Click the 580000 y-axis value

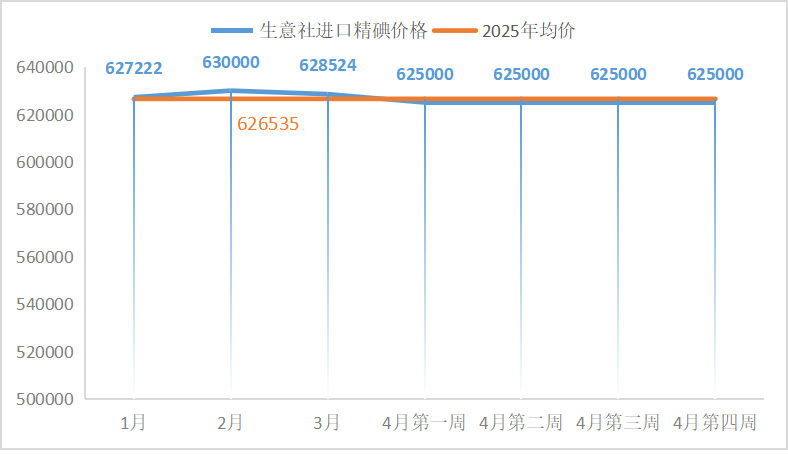pos(45,210)
